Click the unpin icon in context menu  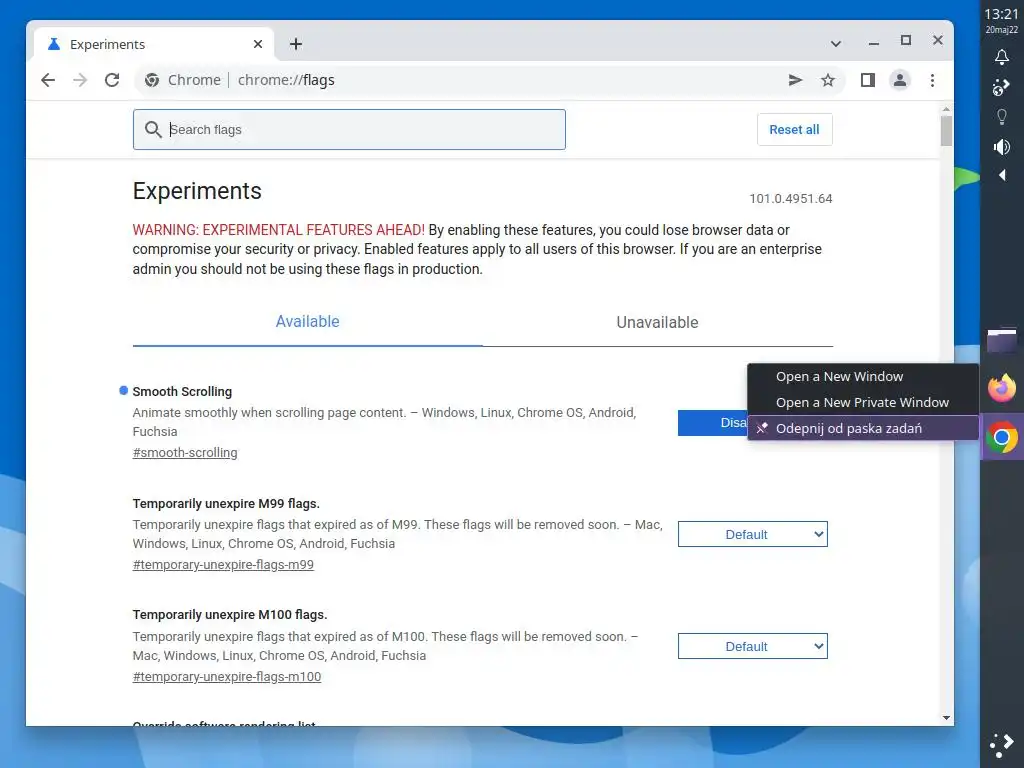coord(761,428)
